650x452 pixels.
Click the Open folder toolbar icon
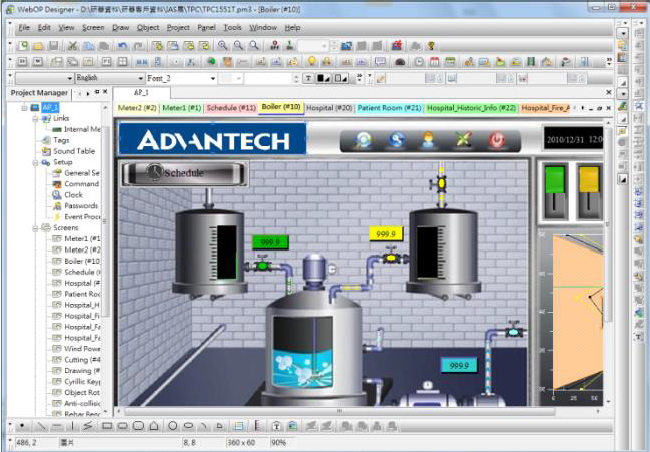point(38,46)
